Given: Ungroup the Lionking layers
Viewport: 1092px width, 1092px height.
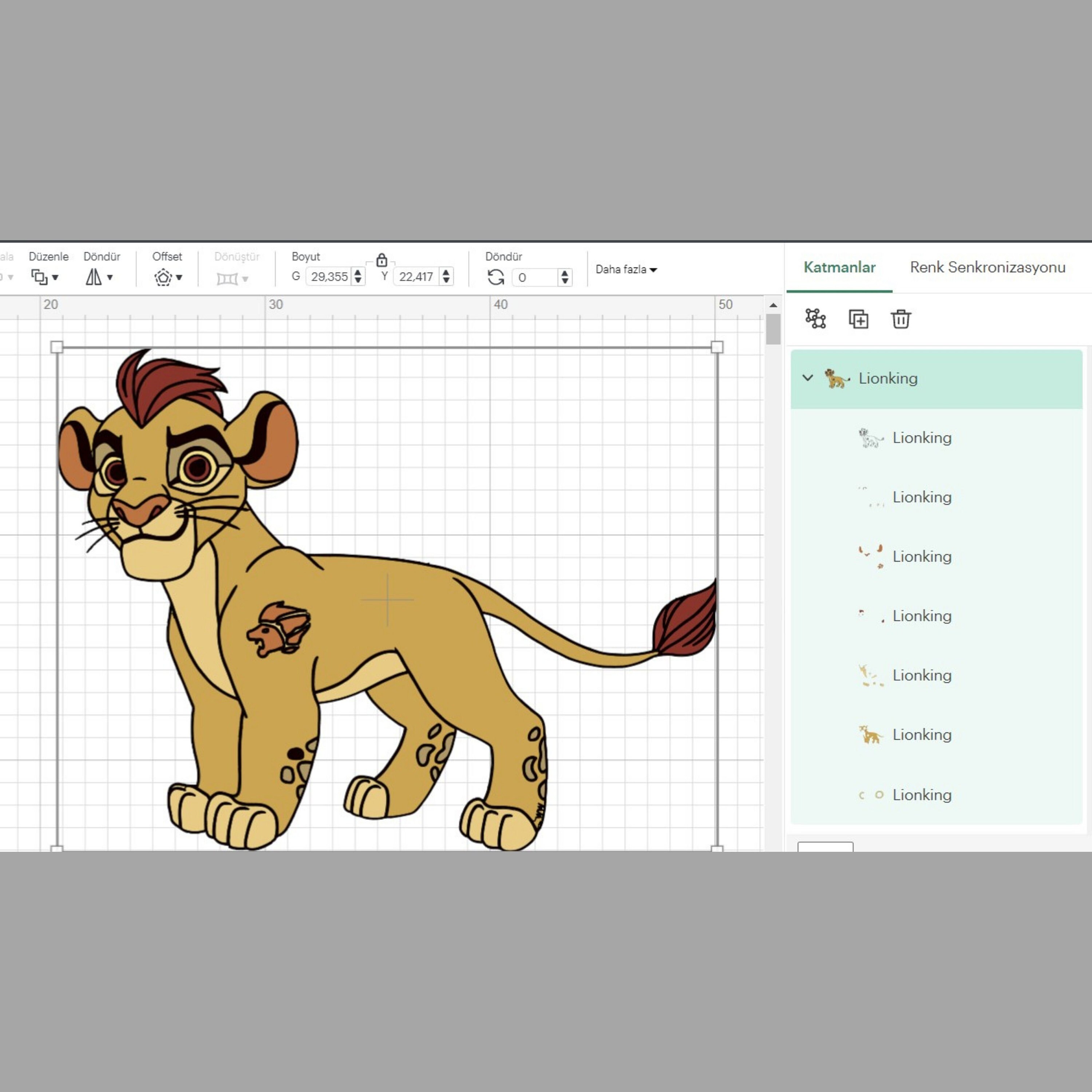Looking at the screenshot, I should [816, 319].
